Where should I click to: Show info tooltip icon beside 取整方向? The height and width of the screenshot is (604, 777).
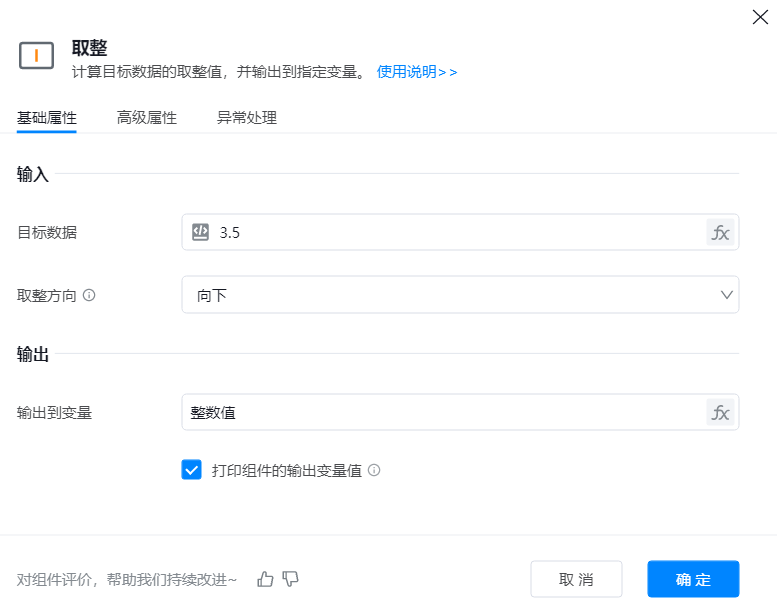click(x=89, y=296)
